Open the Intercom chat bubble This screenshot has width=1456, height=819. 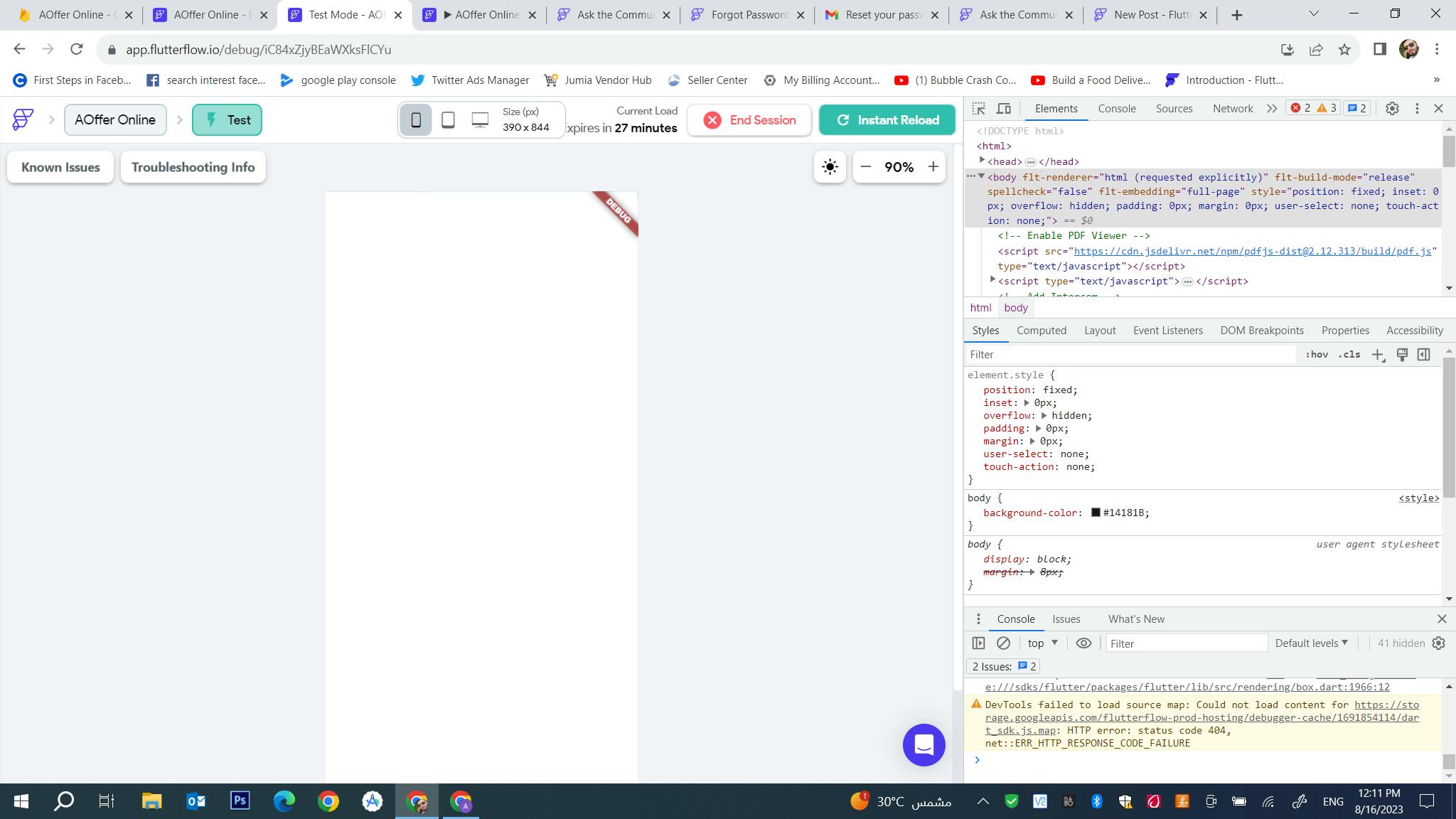[924, 745]
